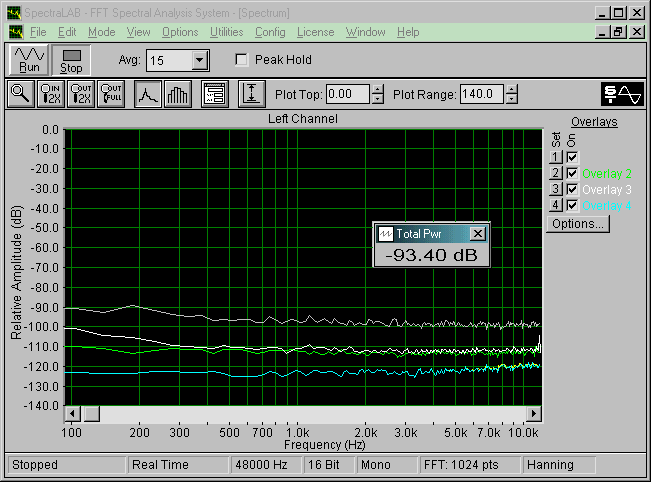Click the Stopped status entry
Viewport: 651px width, 482px height.
tap(66, 465)
